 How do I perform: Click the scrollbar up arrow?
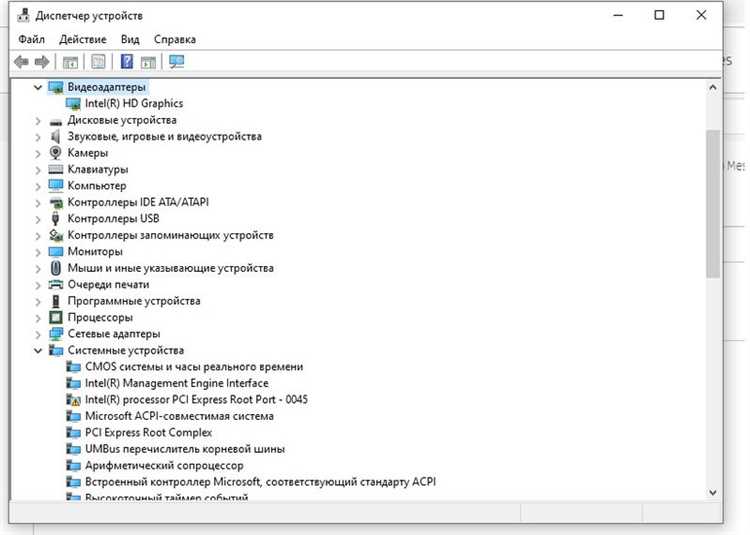[713, 87]
